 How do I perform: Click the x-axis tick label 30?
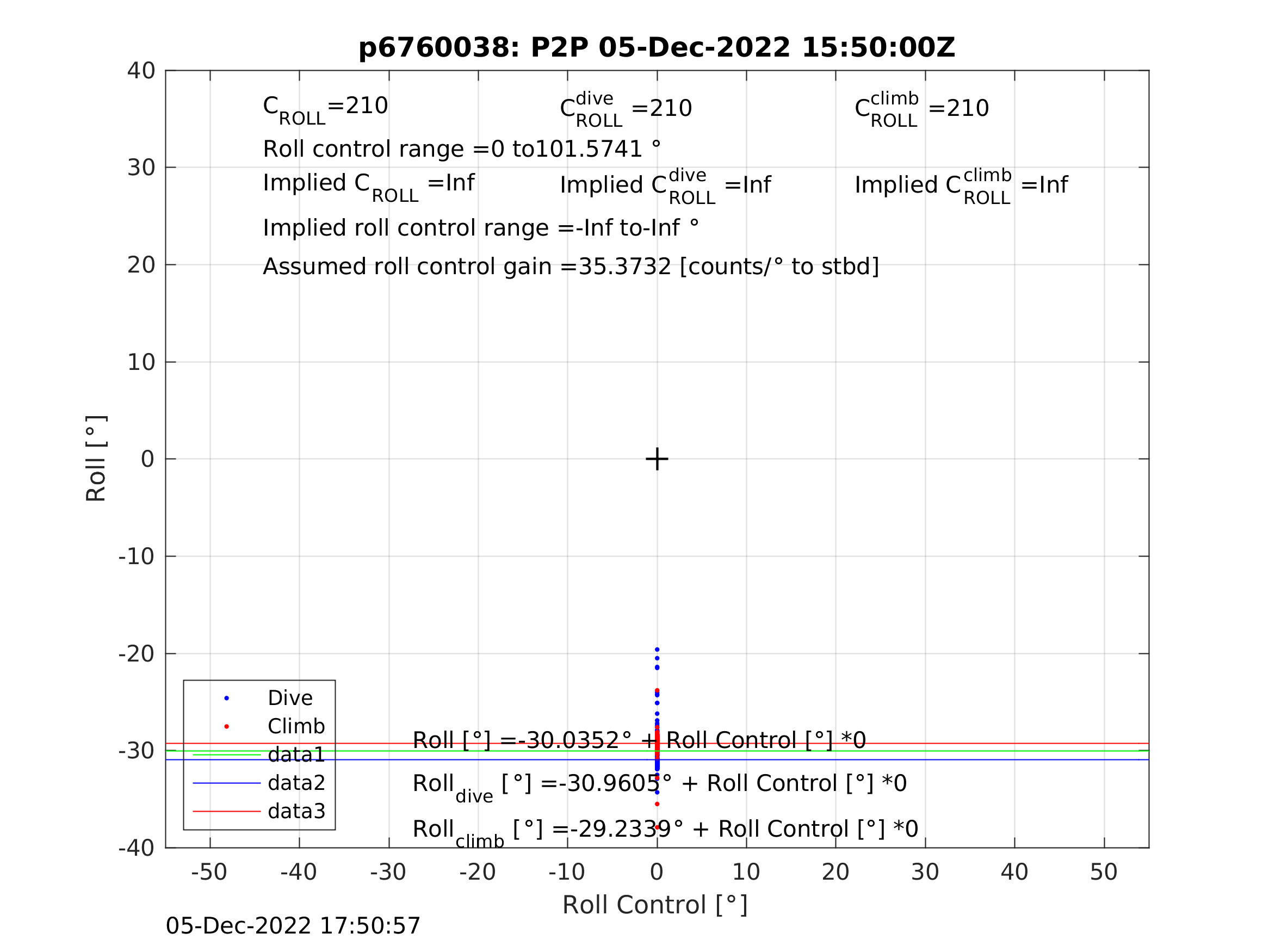tap(925, 873)
